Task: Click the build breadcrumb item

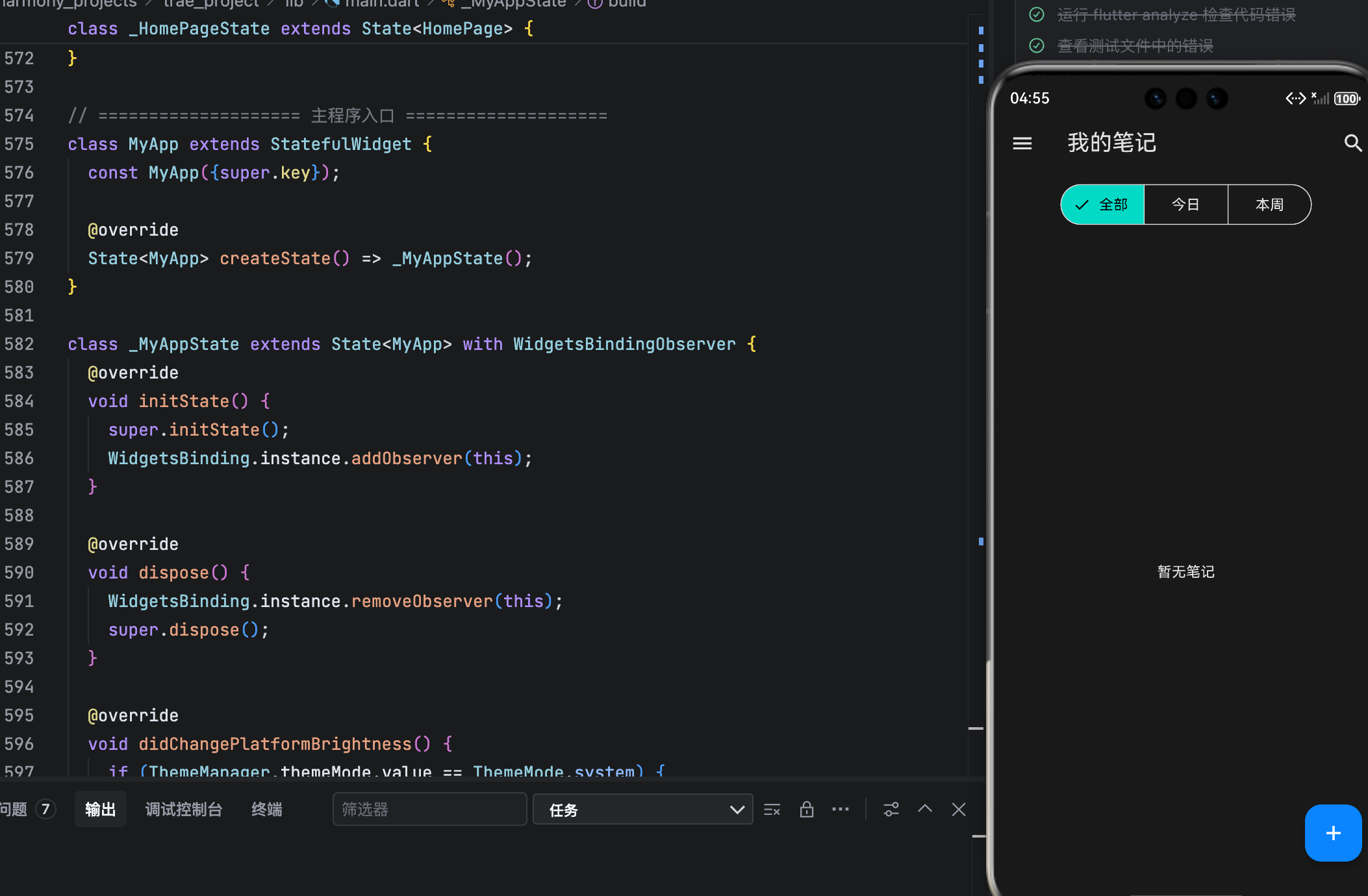Action: (x=626, y=4)
